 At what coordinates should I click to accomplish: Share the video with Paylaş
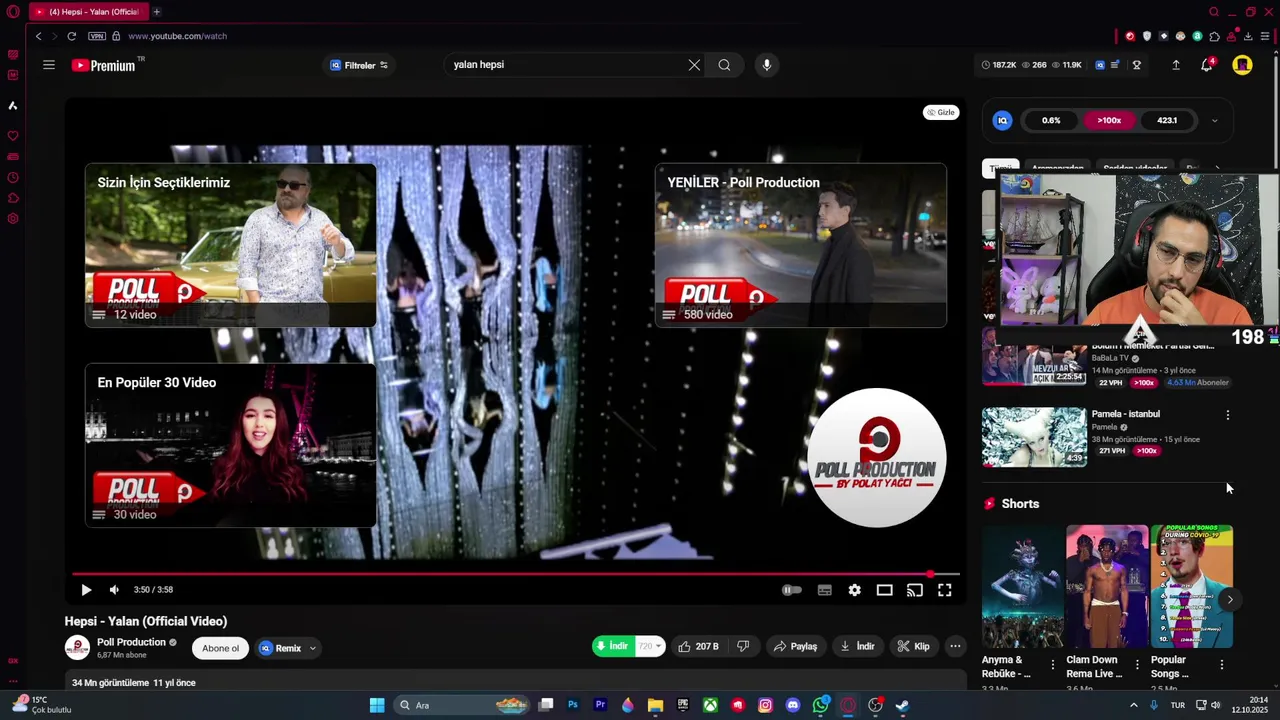(x=796, y=646)
